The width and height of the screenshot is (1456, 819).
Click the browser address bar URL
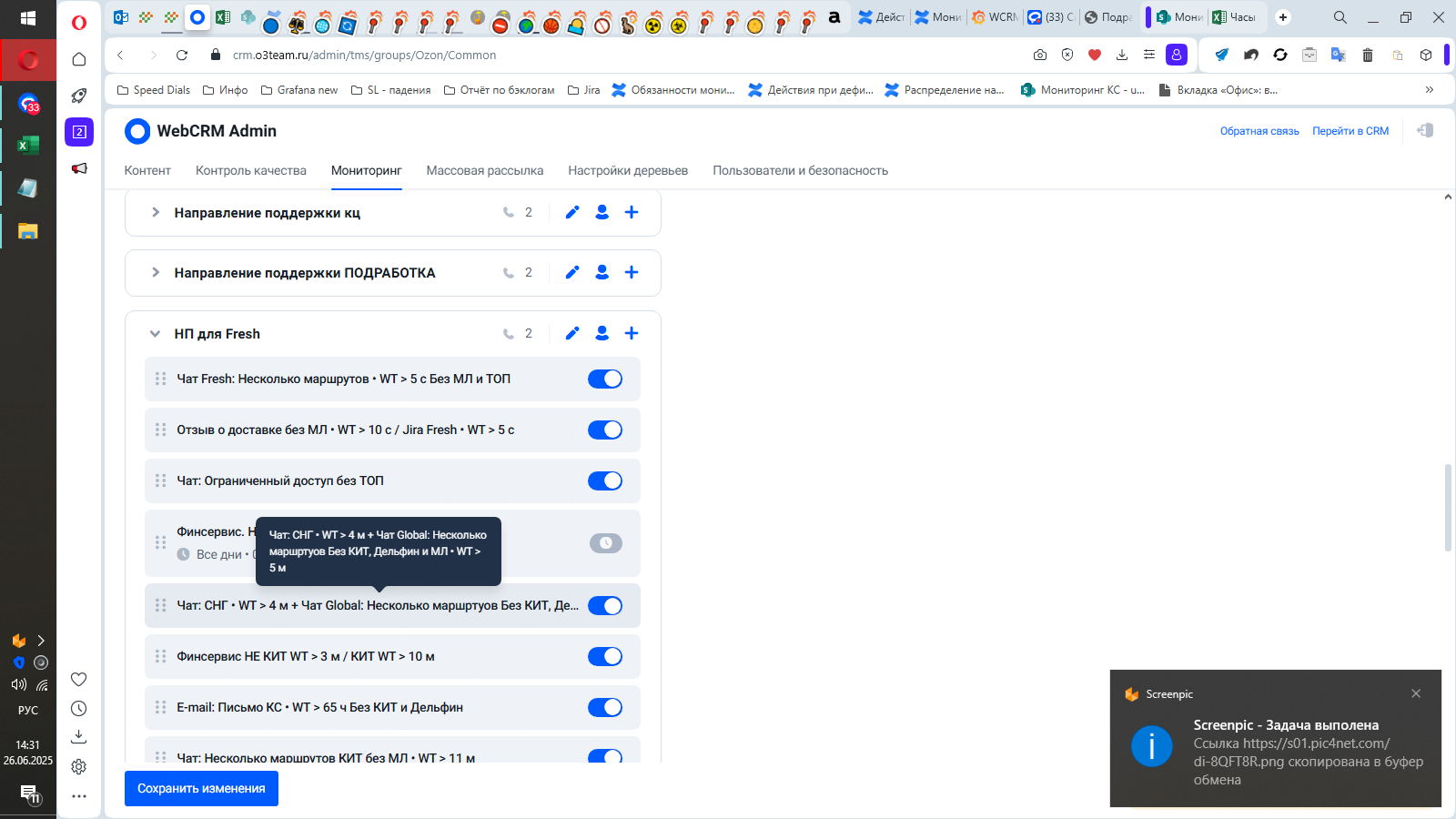click(x=365, y=55)
